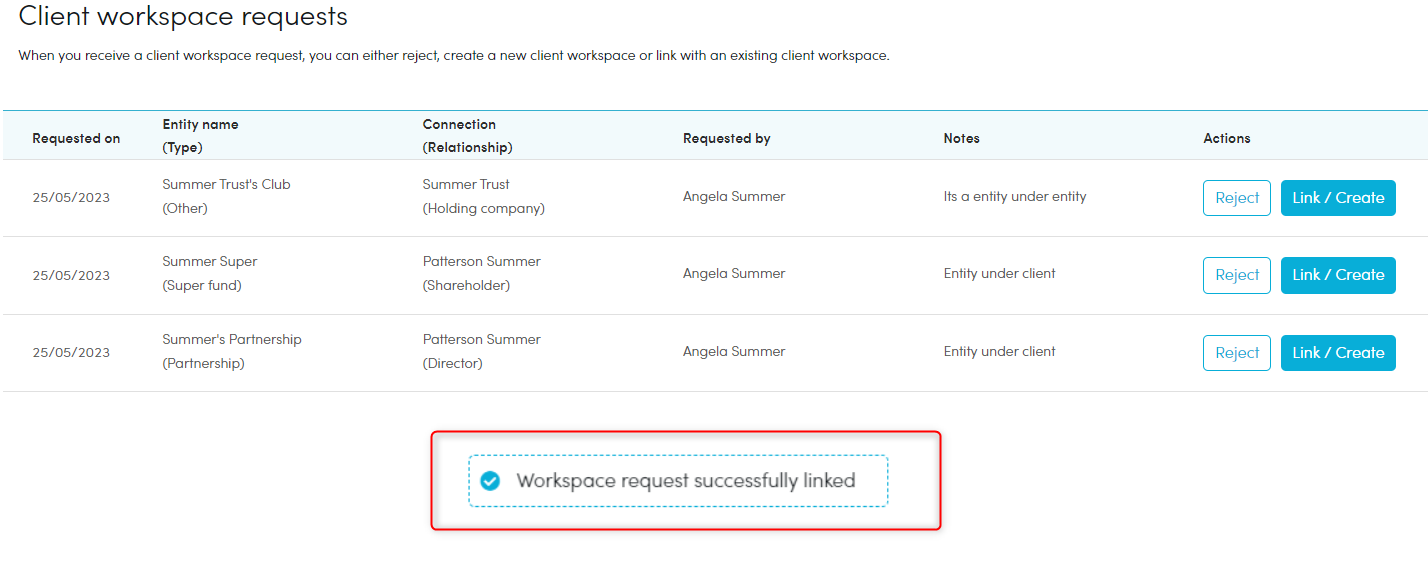This screenshot has width=1428, height=568.
Task: Reject the Summer's Partnership request
Action: point(1236,353)
